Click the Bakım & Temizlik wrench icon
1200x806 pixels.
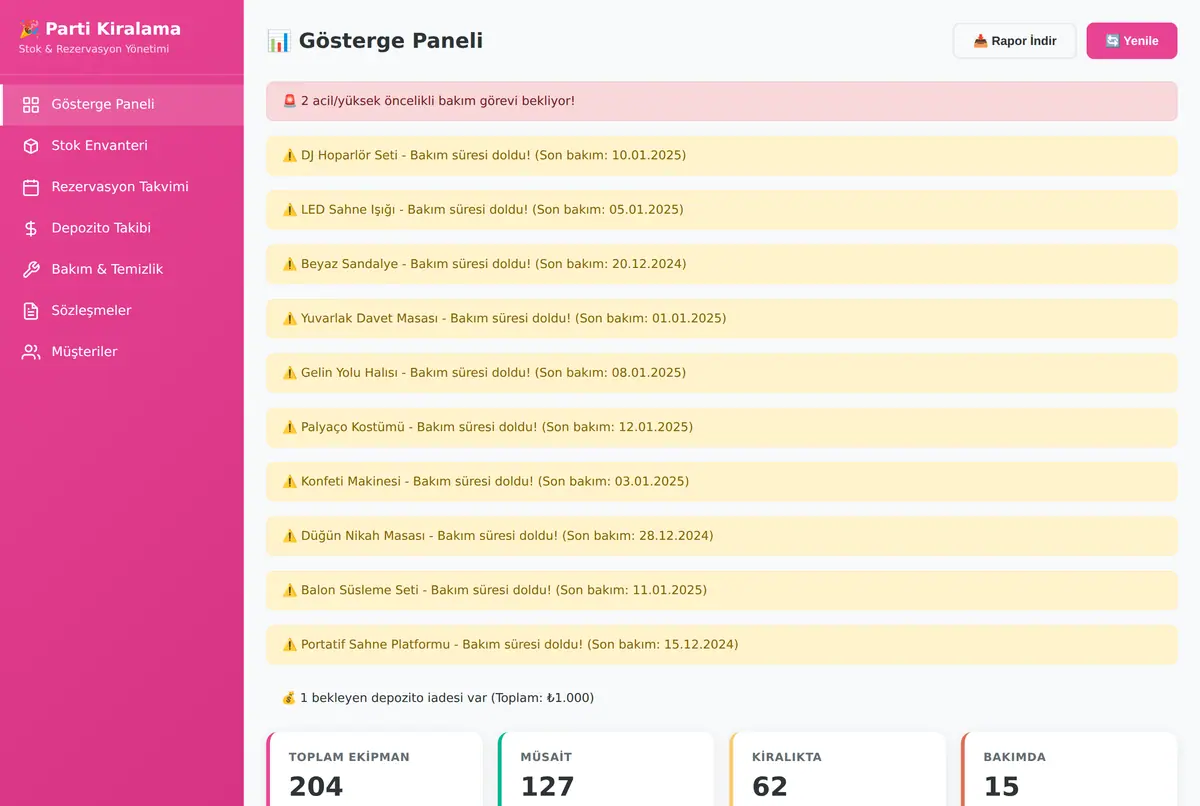(31, 269)
